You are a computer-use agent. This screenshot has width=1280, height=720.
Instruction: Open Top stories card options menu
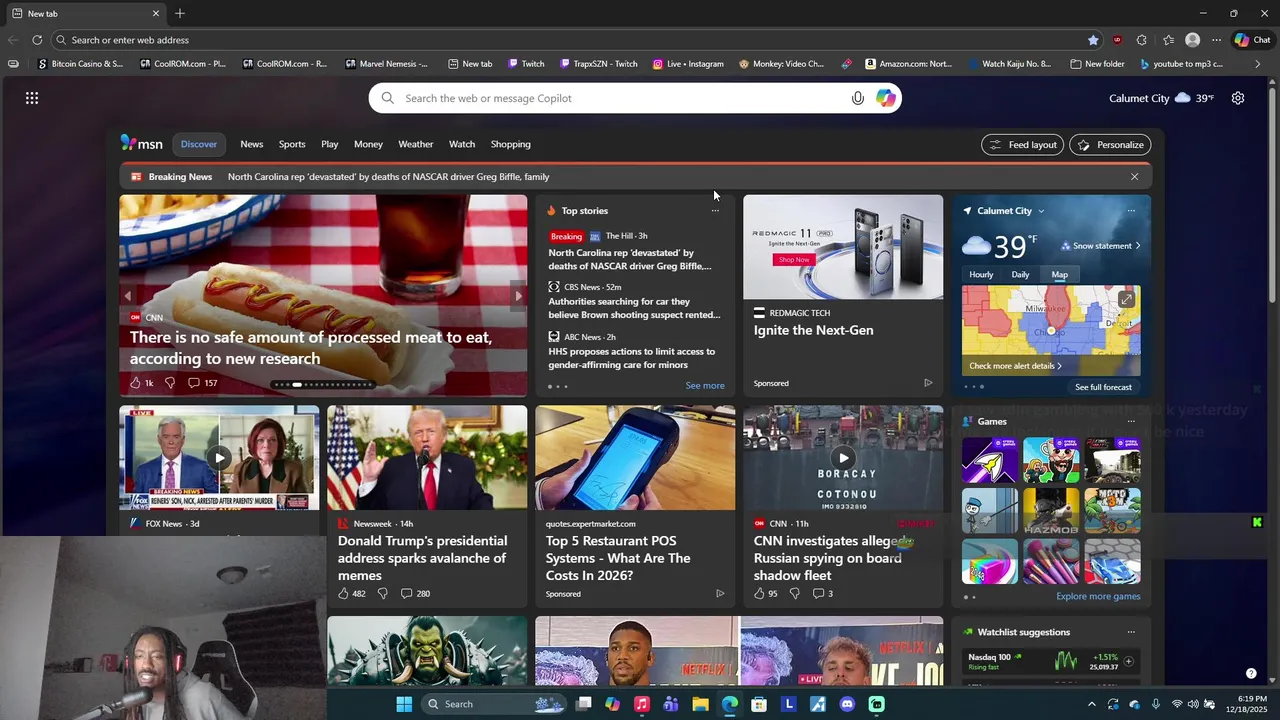[x=715, y=211]
